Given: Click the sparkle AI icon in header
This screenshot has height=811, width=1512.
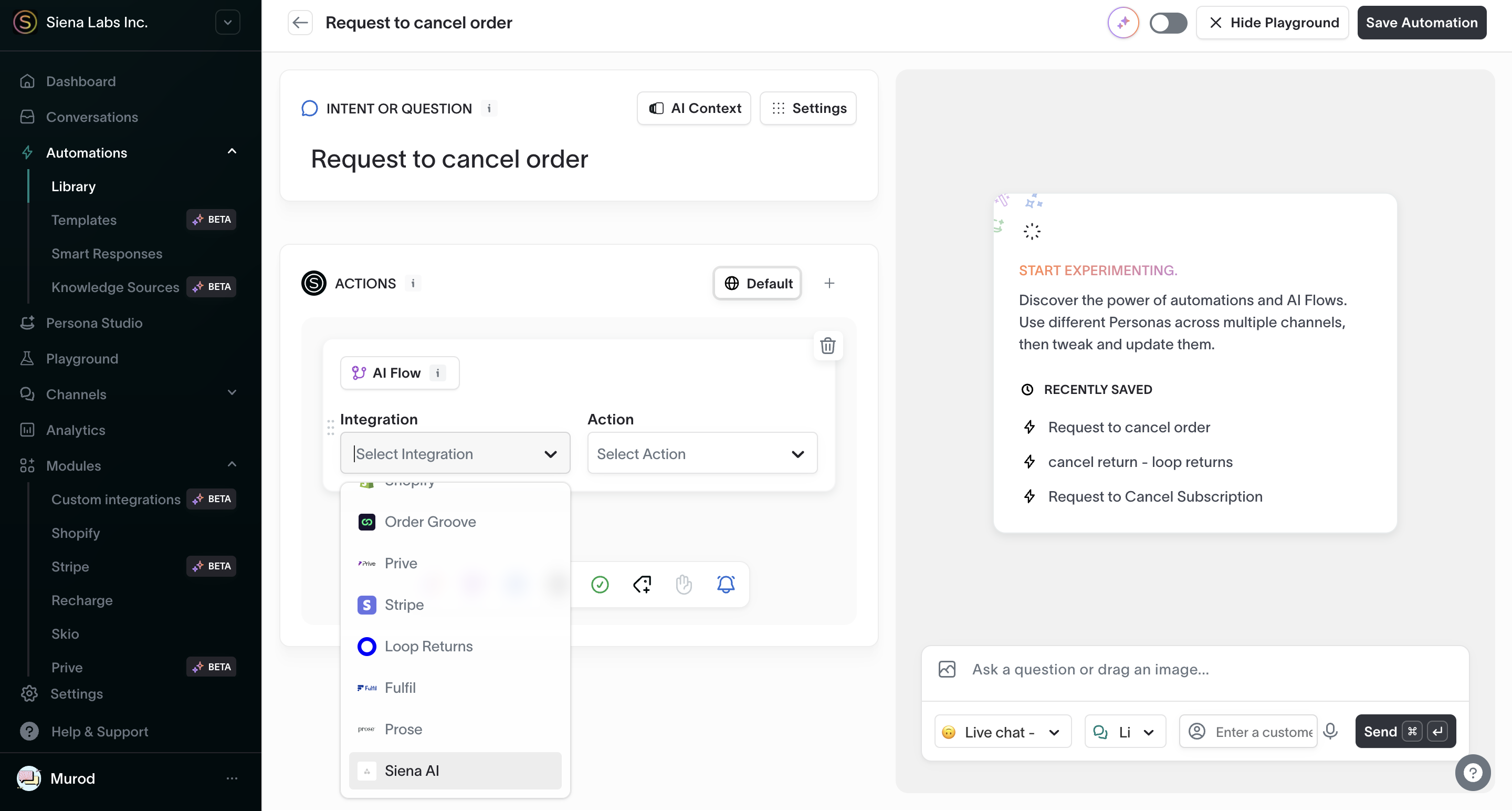Looking at the screenshot, I should point(1123,23).
